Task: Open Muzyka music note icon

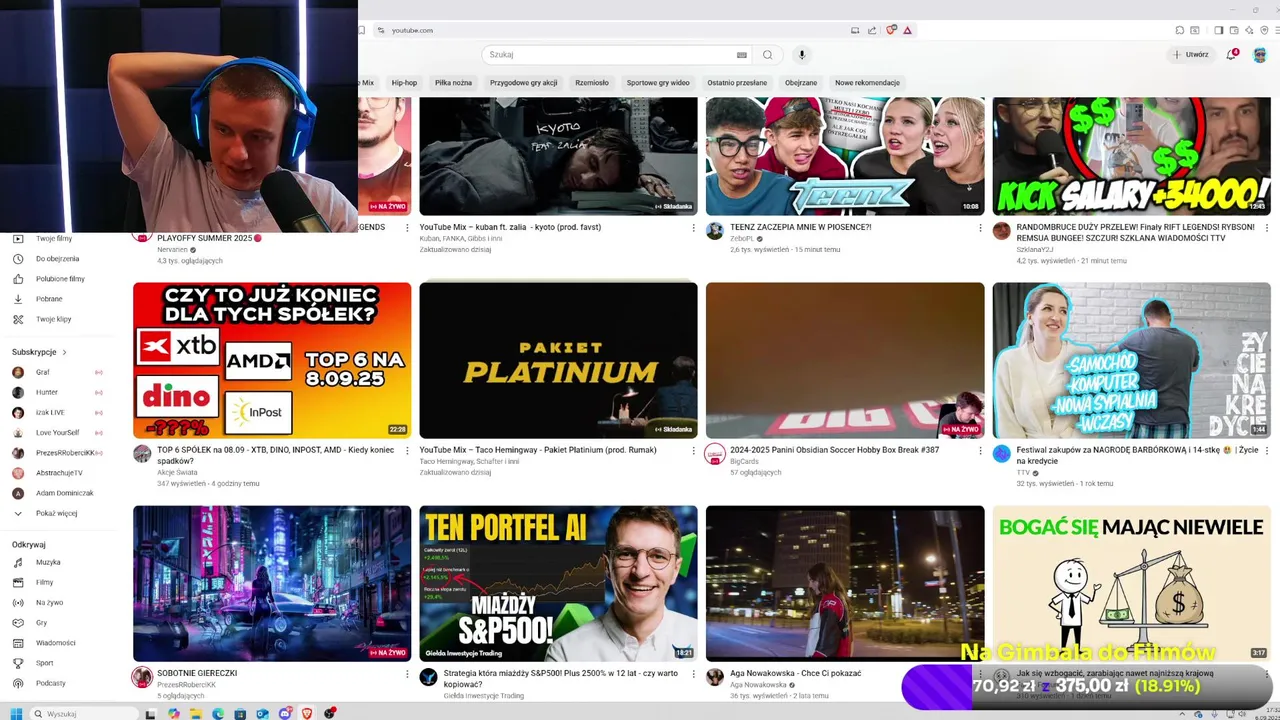Action: pyautogui.click(x=18, y=563)
